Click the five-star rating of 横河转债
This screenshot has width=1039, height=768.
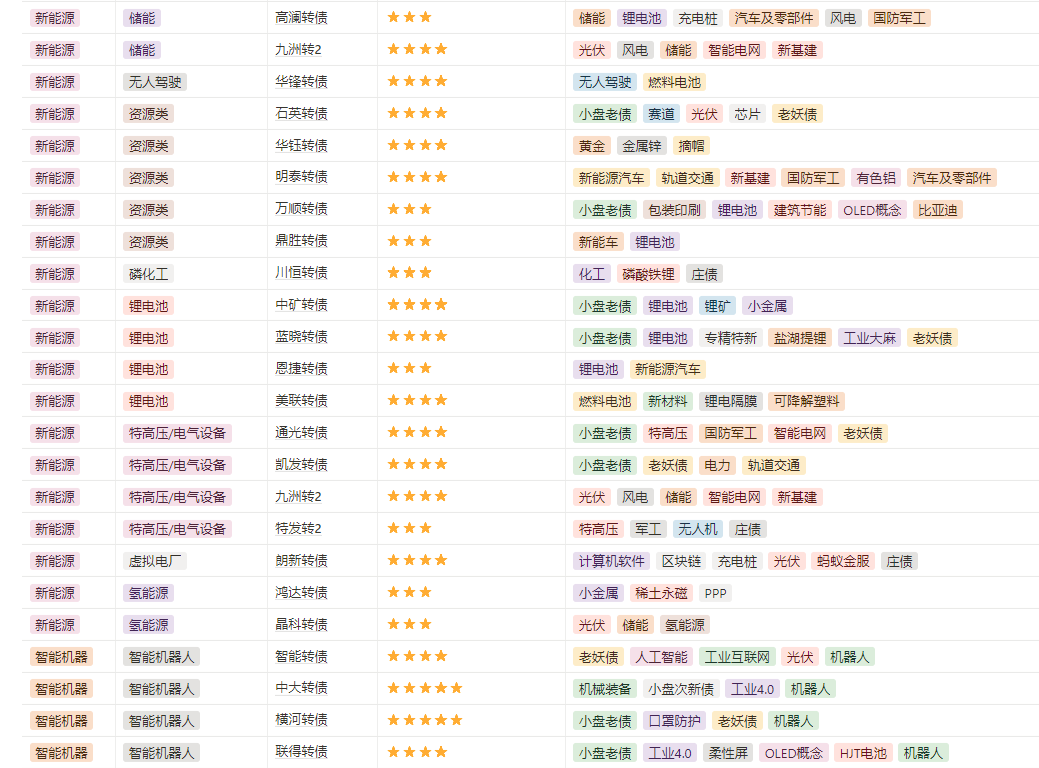pos(425,720)
